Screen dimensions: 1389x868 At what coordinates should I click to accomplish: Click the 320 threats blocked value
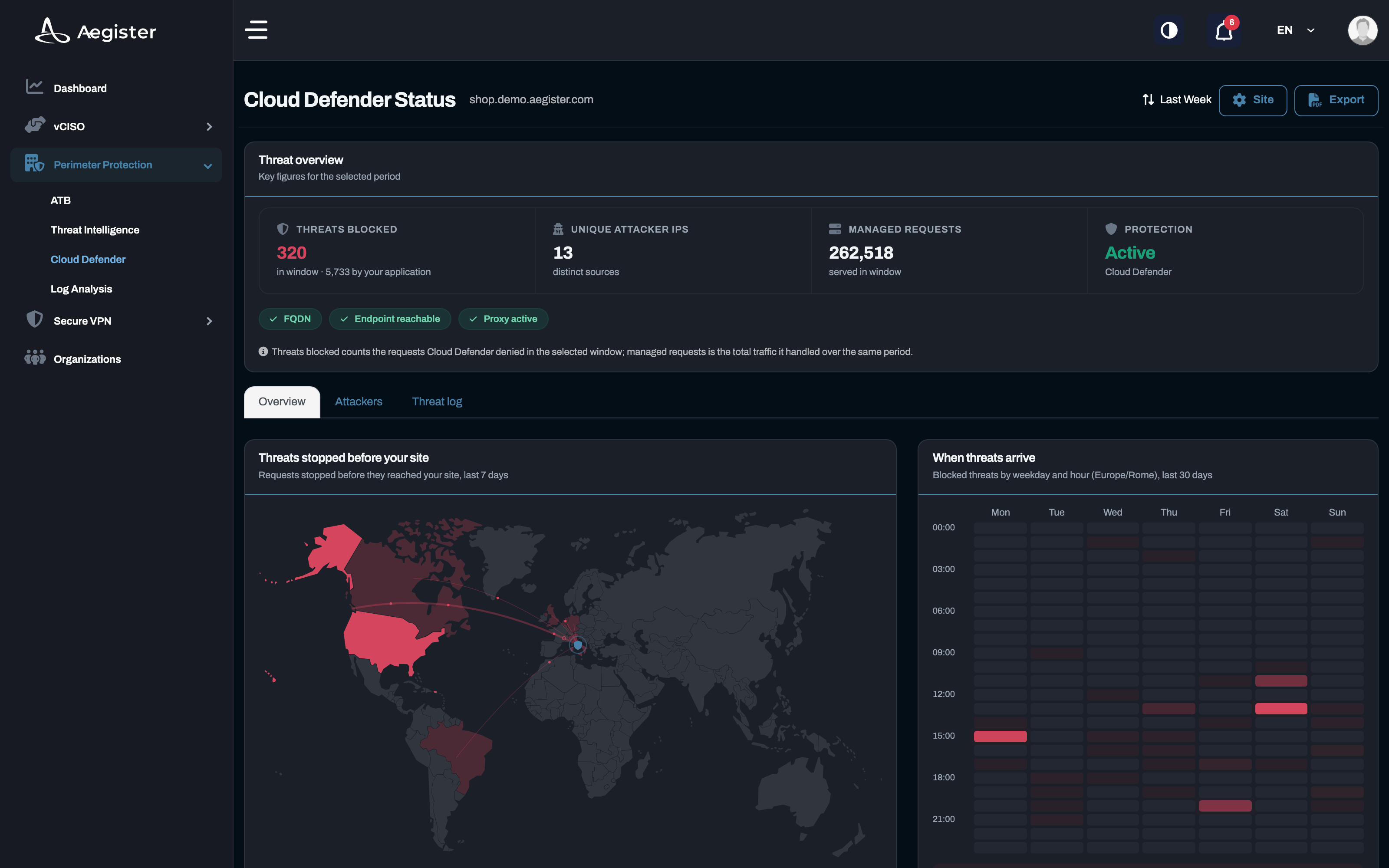pyautogui.click(x=292, y=253)
